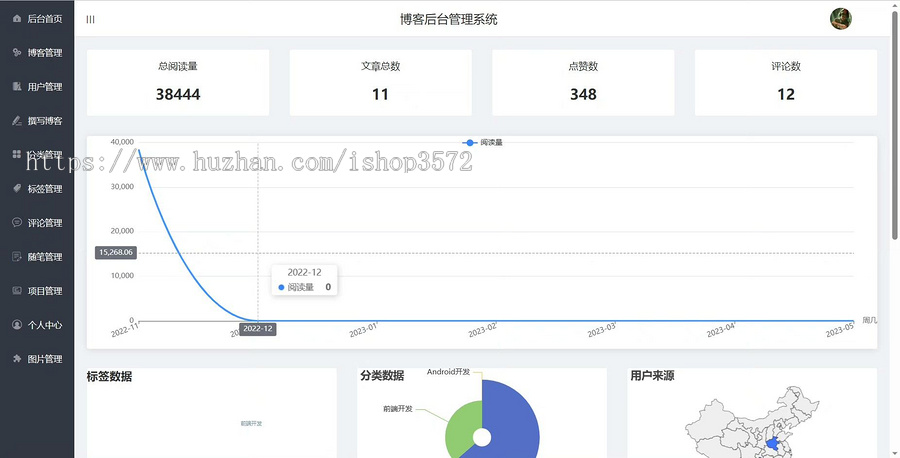Select 撰写博客 menu entry
Image resolution: width=900 pixels, height=458 pixels.
point(37,121)
